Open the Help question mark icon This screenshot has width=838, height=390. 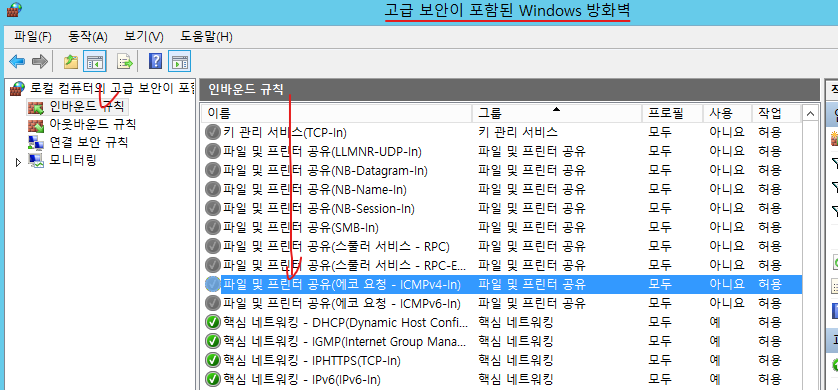tap(155, 62)
